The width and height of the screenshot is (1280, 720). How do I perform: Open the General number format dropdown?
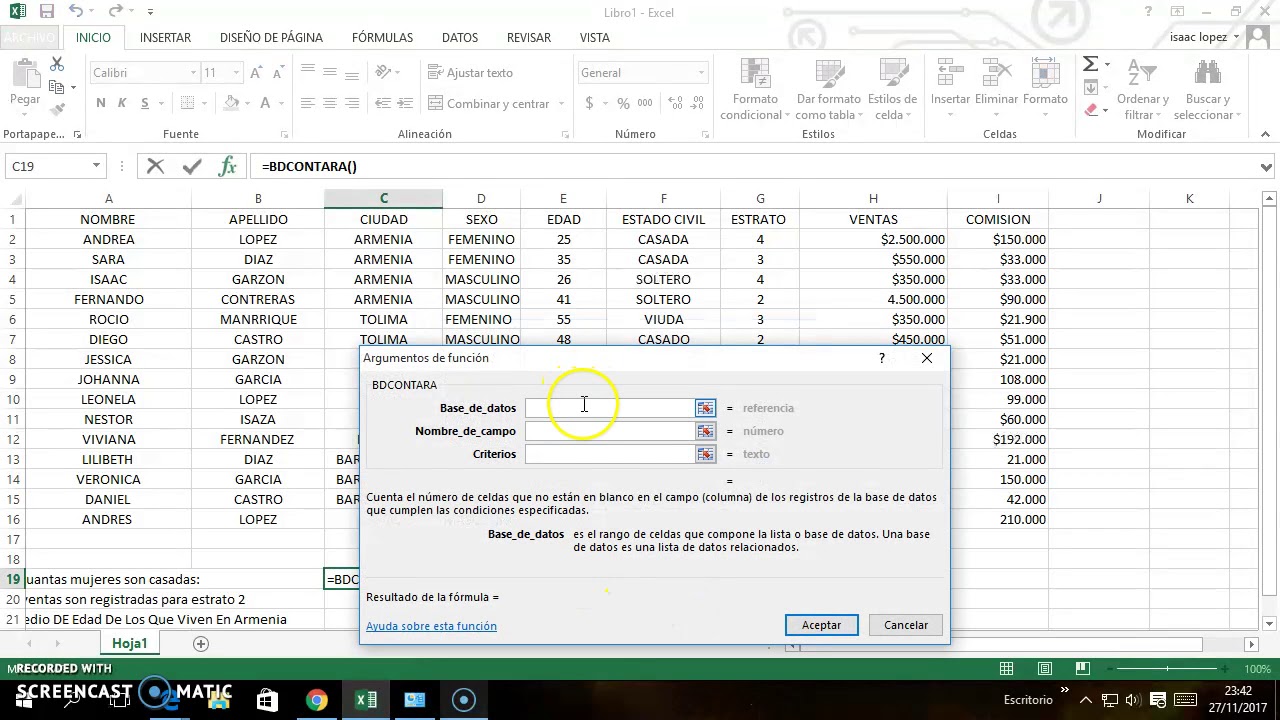[701, 73]
